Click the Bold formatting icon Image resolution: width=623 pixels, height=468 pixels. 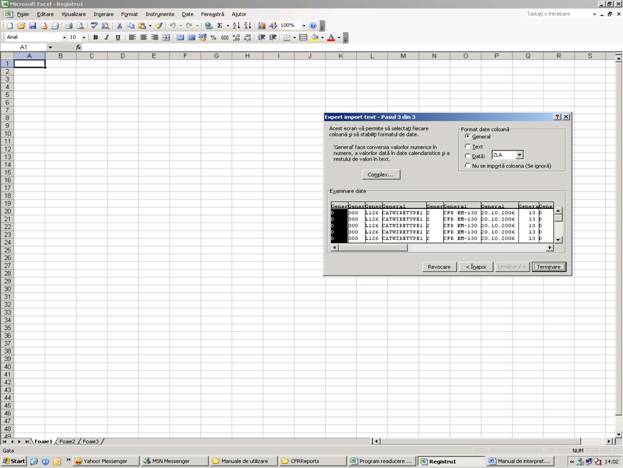coord(95,37)
